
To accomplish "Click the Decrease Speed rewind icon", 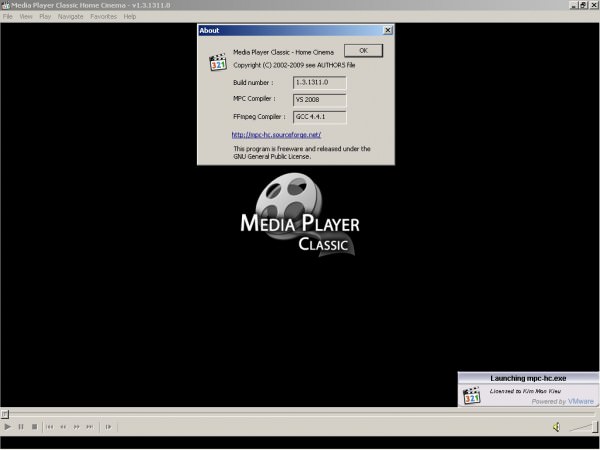I will tap(64, 427).
